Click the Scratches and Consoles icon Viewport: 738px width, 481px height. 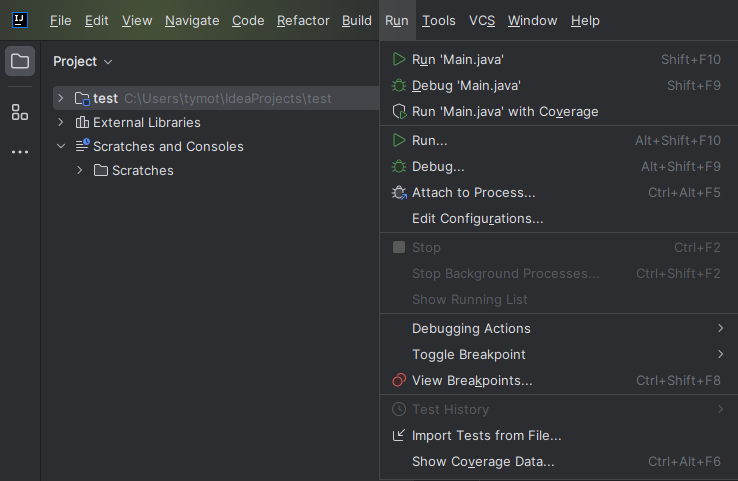pos(82,146)
